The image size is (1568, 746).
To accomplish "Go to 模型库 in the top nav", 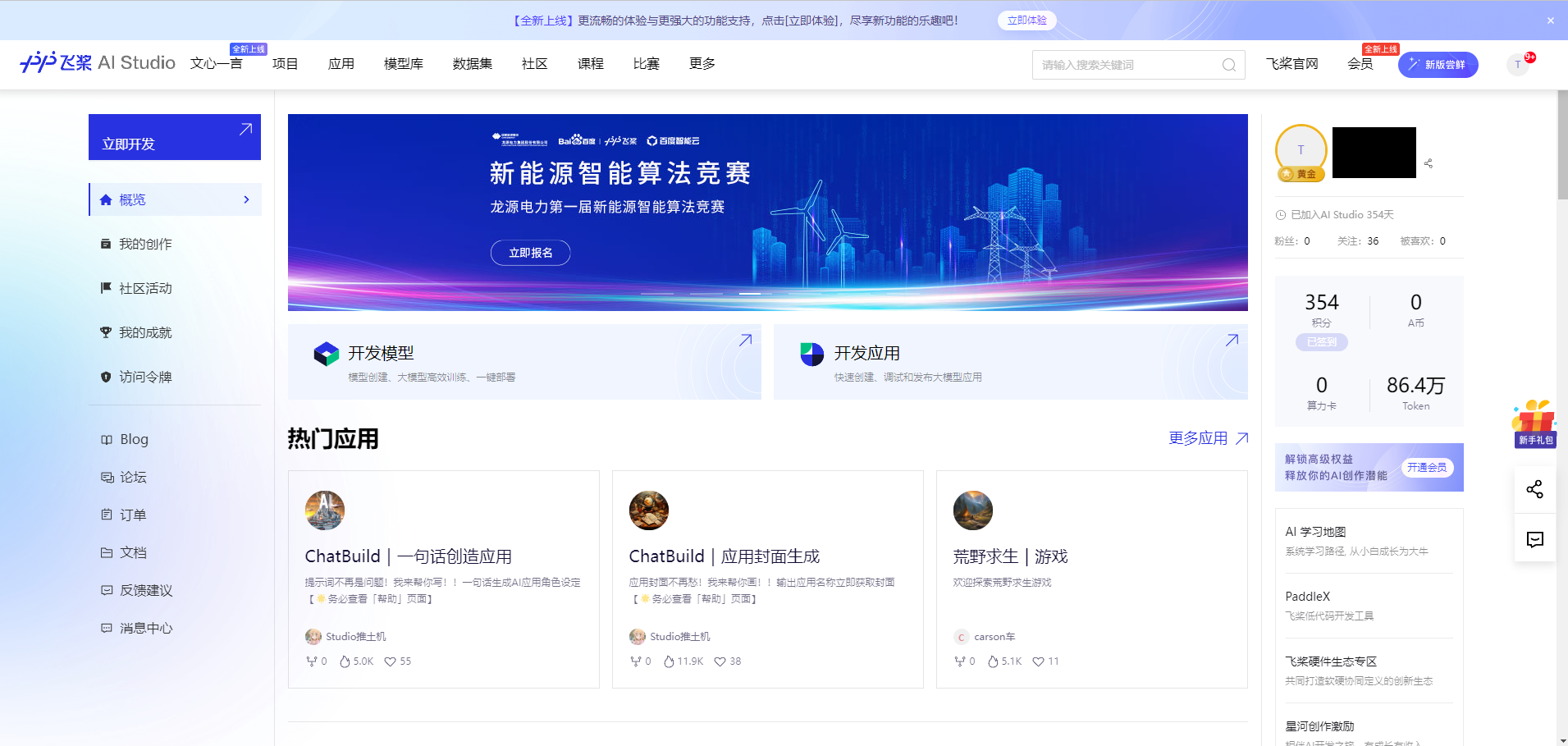I will coord(404,63).
